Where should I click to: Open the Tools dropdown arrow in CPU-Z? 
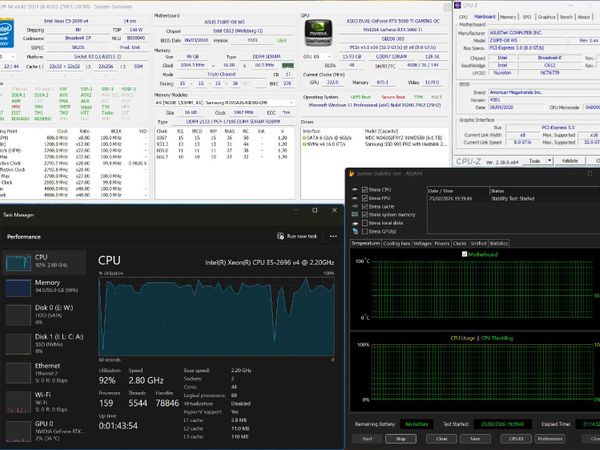point(549,161)
